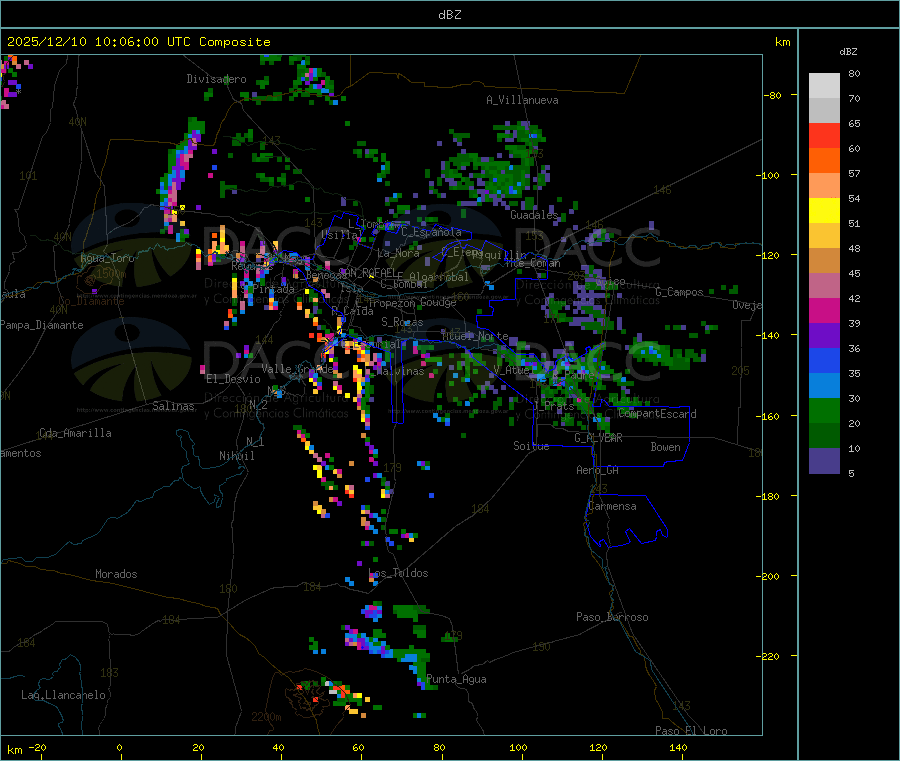Viewport: 900px width, 761px height.
Task: Select the Los_Toldos location label
Action: coord(398,574)
